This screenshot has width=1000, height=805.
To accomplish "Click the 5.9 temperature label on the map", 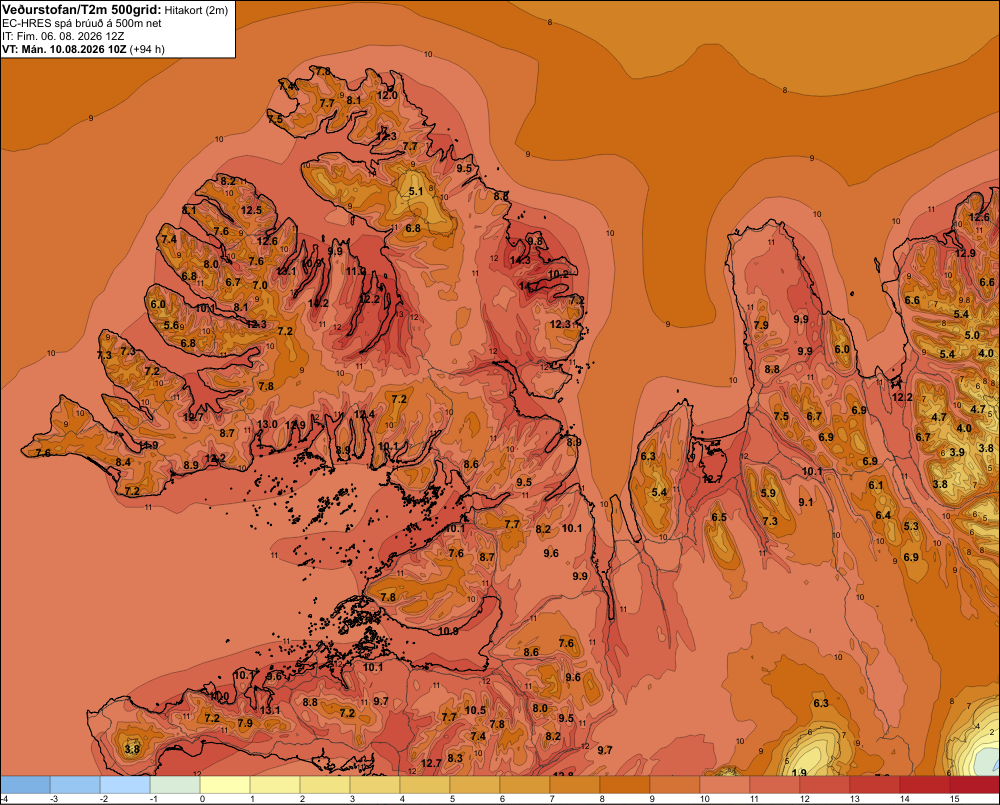I will click(768, 493).
